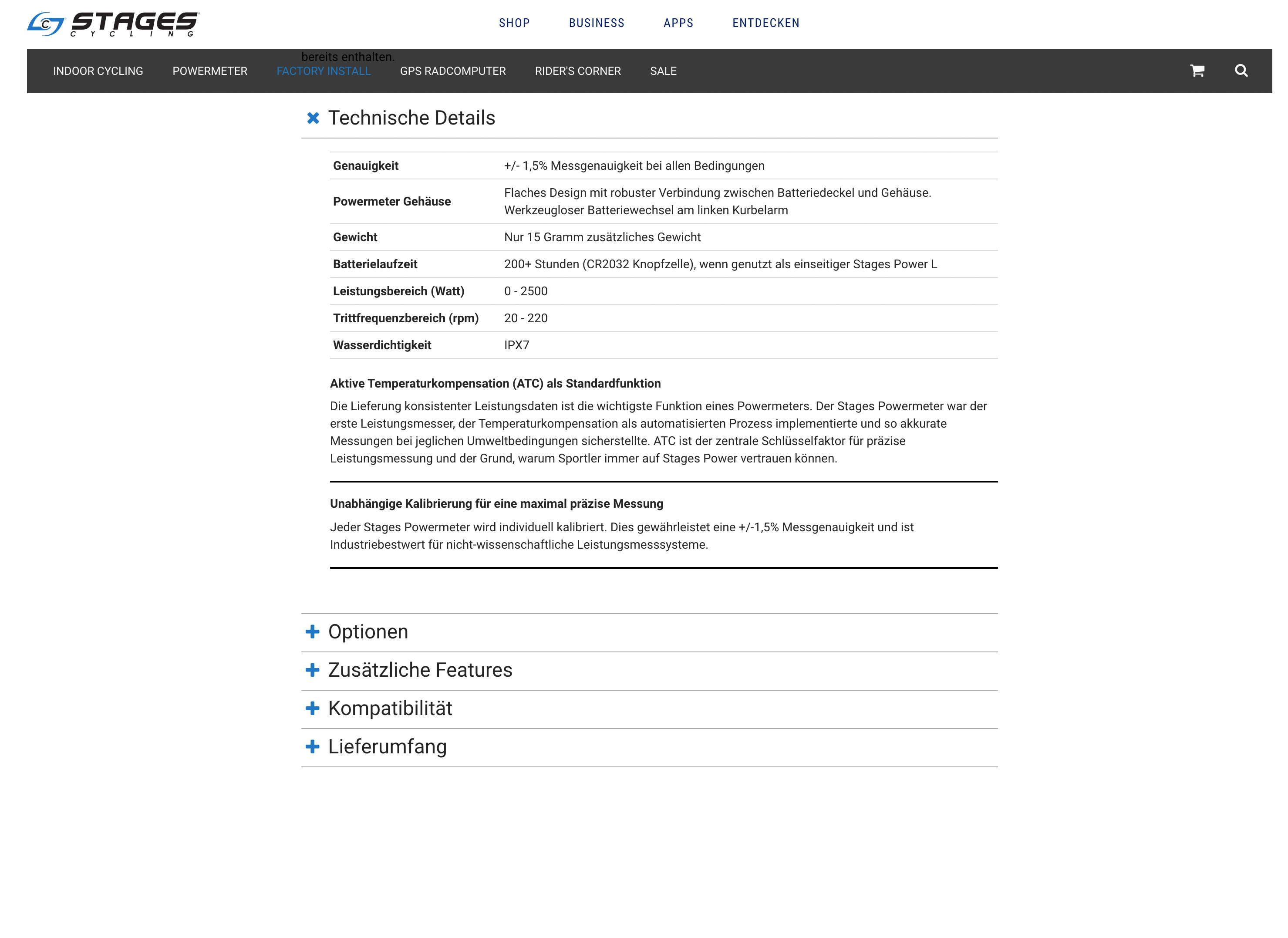This screenshot has width=1288, height=938.
Task: Click the Leistungsbereich (Watt) label
Action: pyautogui.click(x=399, y=291)
